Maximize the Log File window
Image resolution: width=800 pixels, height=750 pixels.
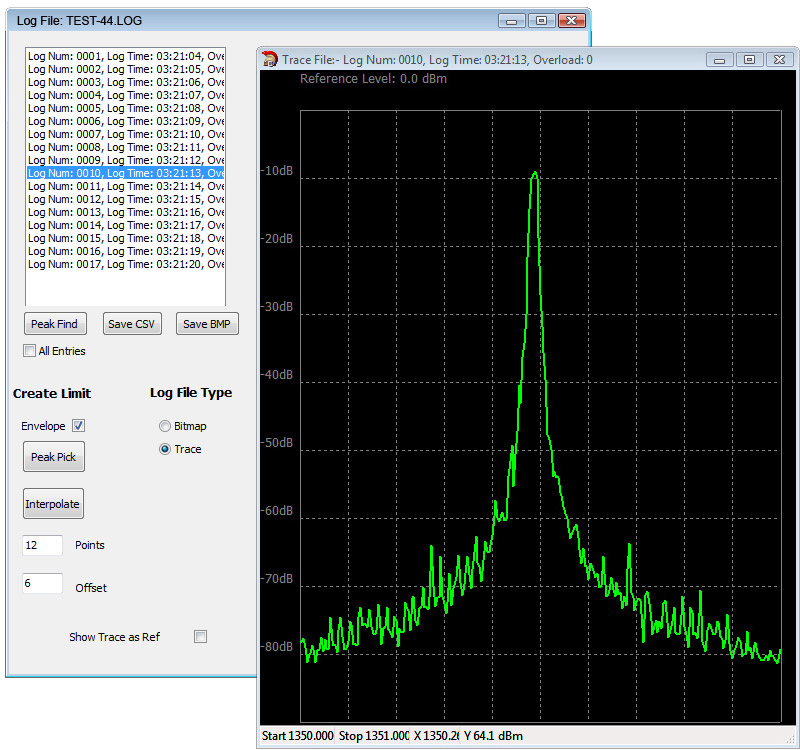coord(541,20)
